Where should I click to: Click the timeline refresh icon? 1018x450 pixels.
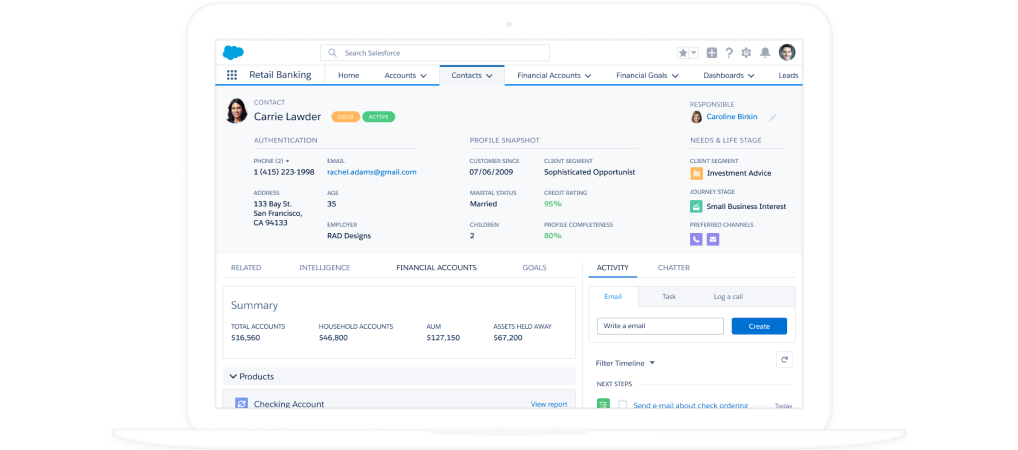tap(784, 360)
